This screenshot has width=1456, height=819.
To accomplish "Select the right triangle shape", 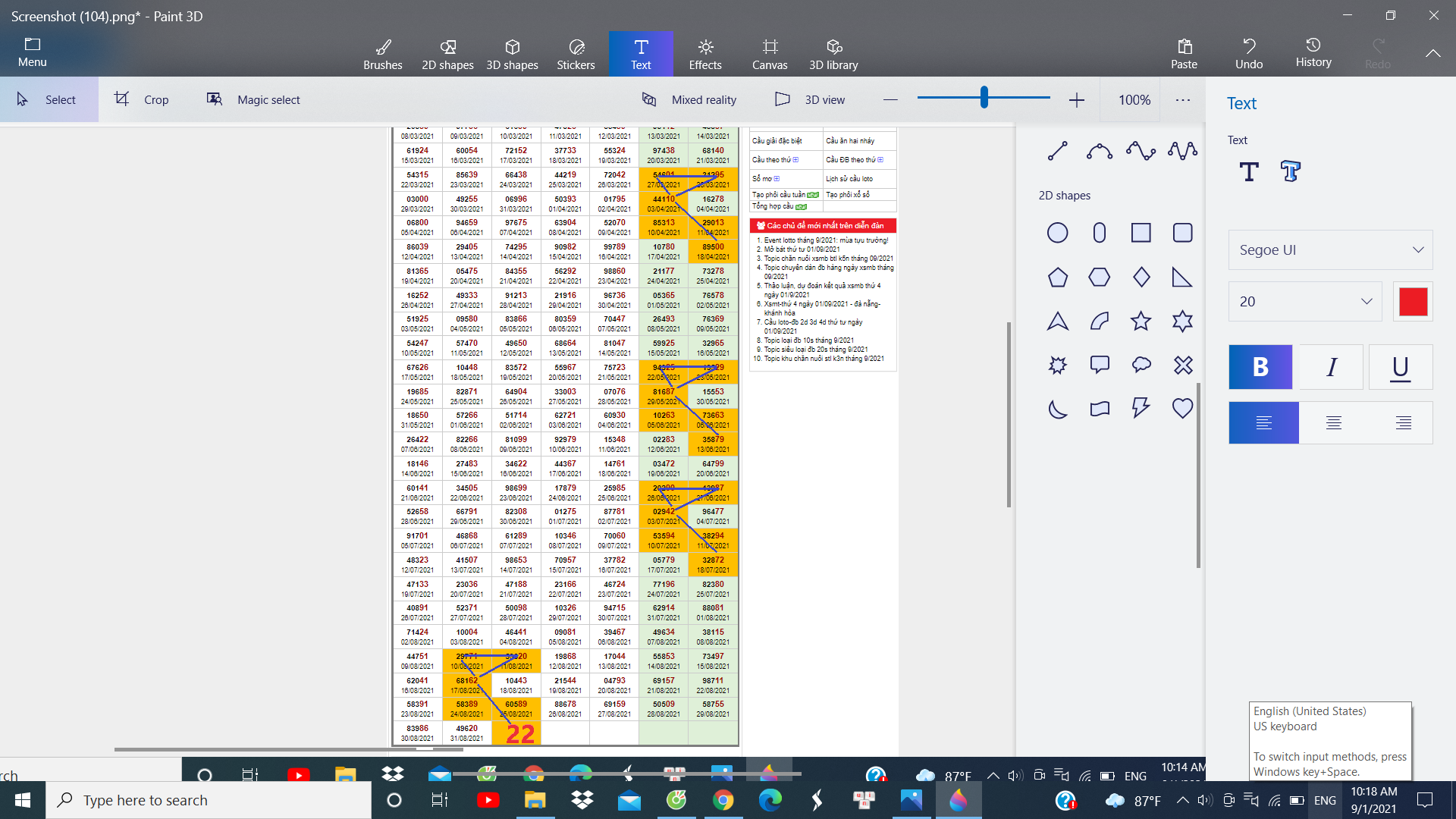I will click(x=1182, y=278).
